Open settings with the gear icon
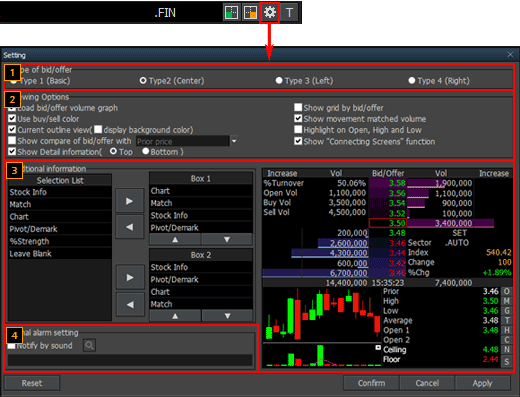 pyautogui.click(x=269, y=13)
